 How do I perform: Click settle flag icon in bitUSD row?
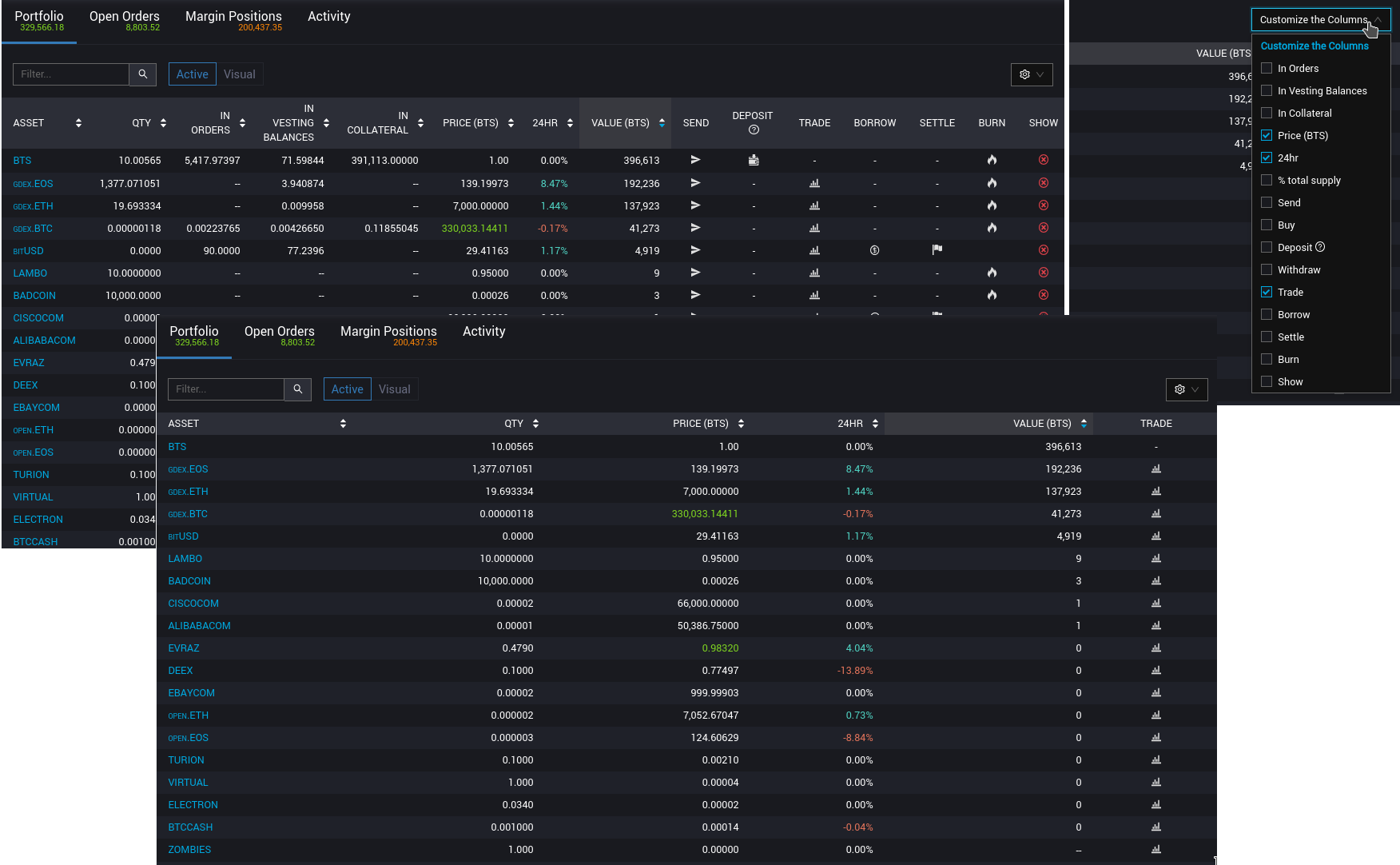click(937, 250)
